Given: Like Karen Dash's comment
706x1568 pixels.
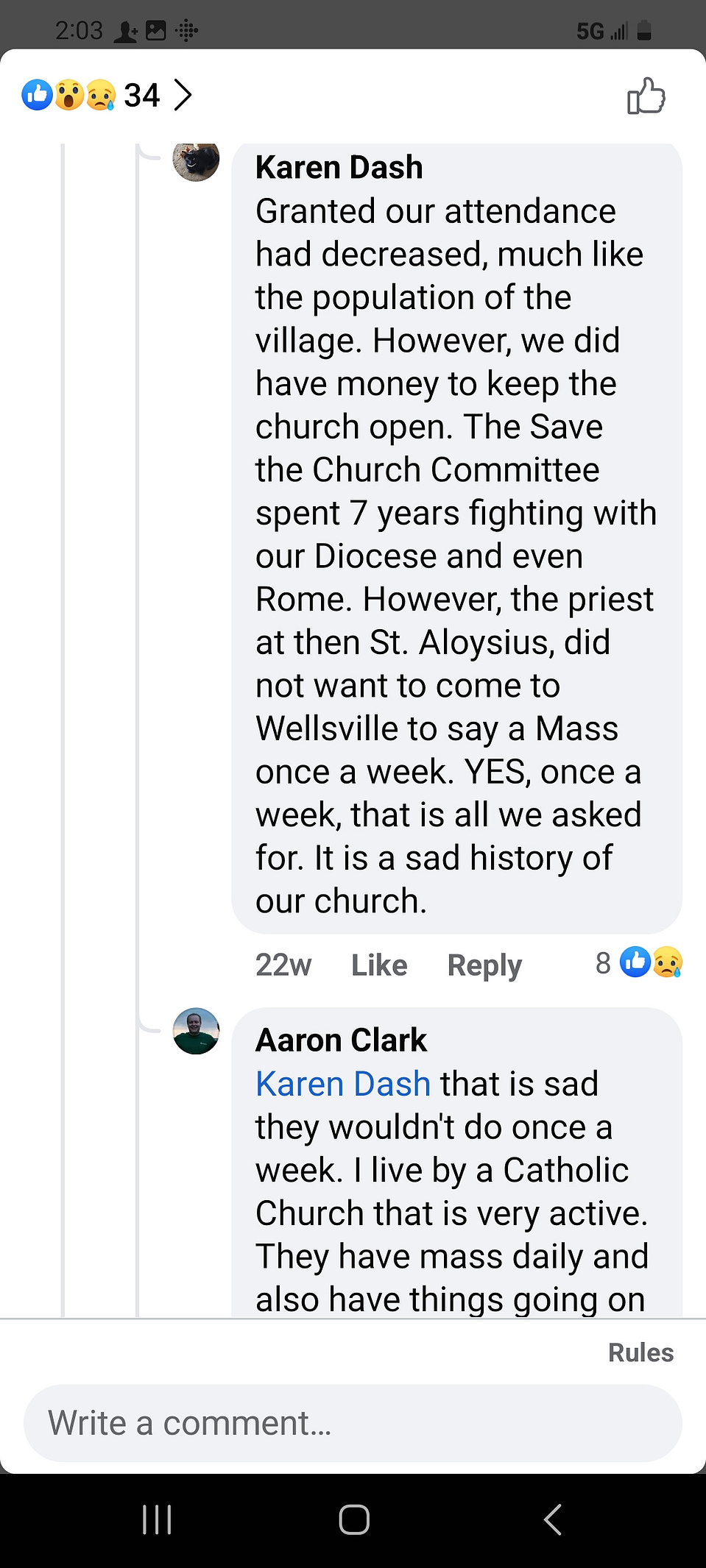Looking at the screenshot, I should tap(379, 965).
